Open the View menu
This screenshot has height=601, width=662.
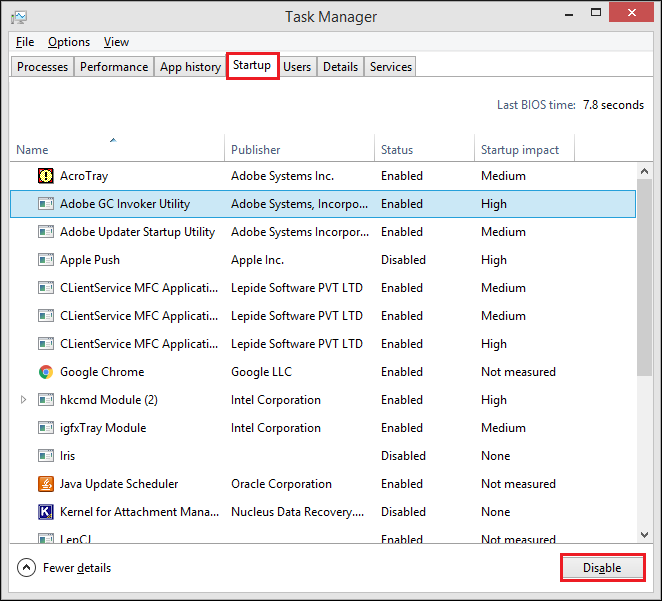(x=116, y=42)
